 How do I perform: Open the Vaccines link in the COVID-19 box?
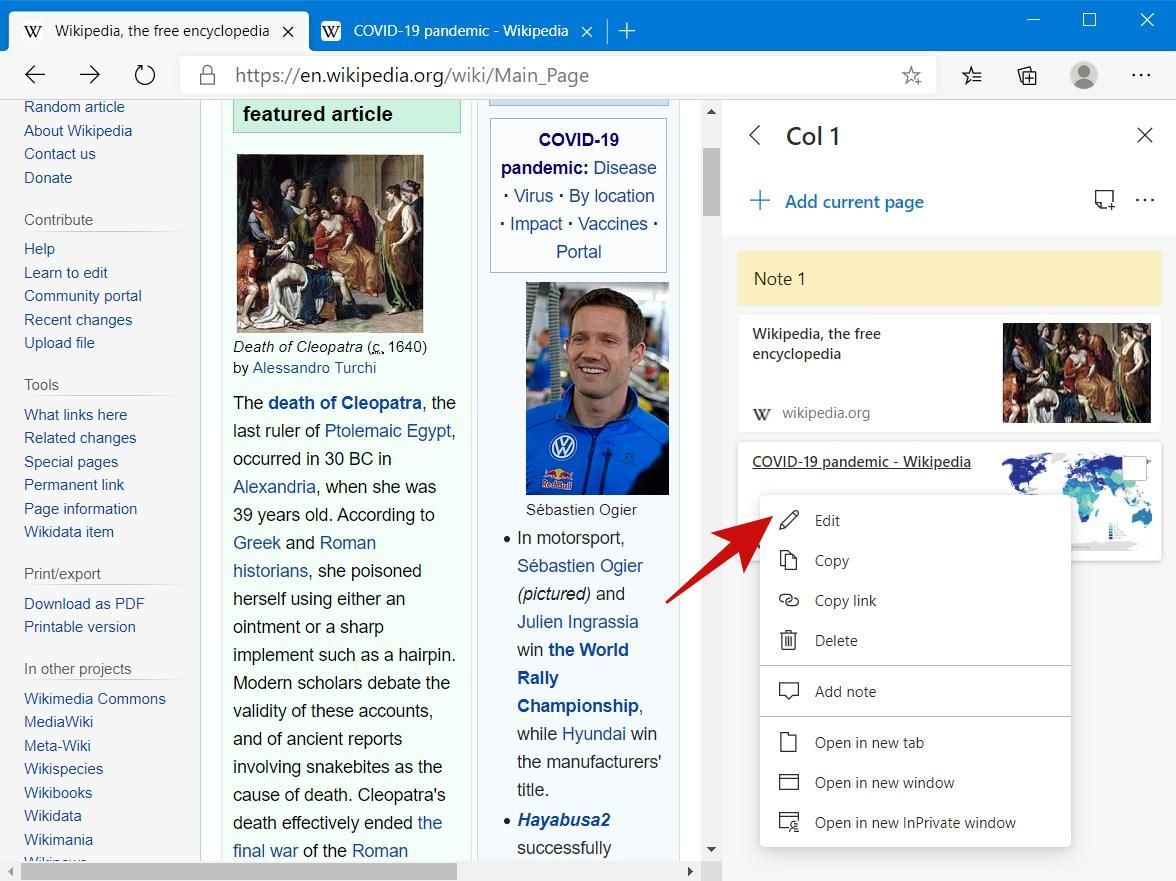[613, 223]
